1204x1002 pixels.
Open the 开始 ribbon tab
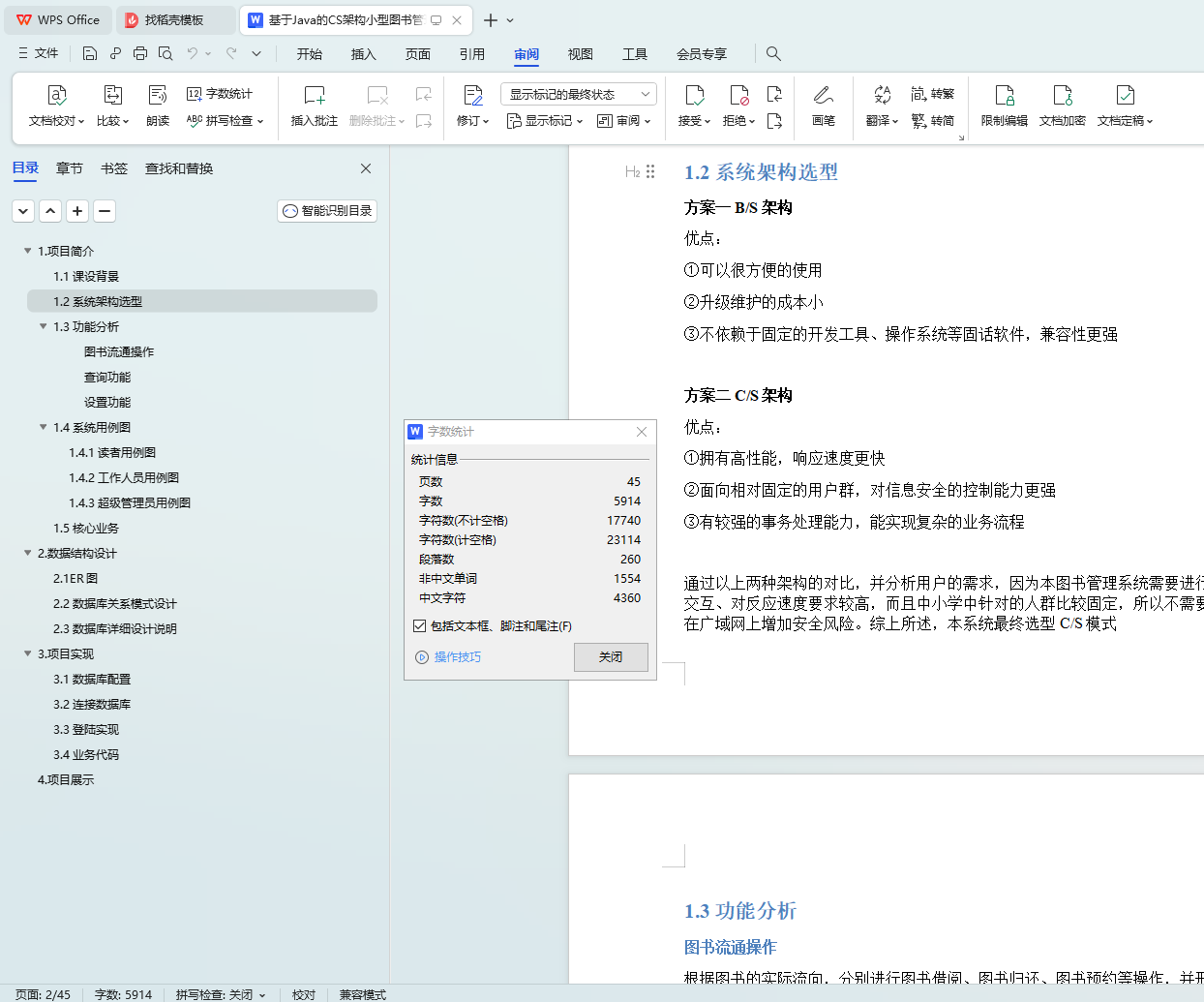[310, 54]
